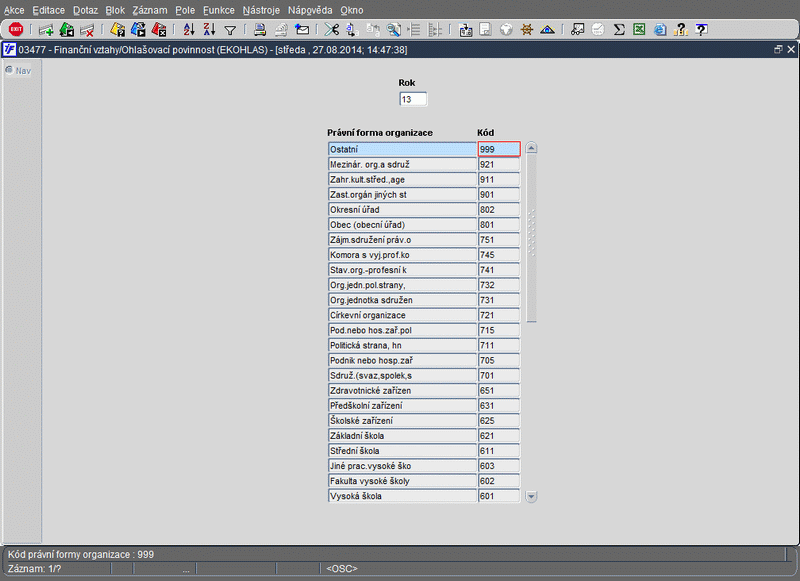Click the code field 721
Screen dimensions: 800x581
click(499, 315)
